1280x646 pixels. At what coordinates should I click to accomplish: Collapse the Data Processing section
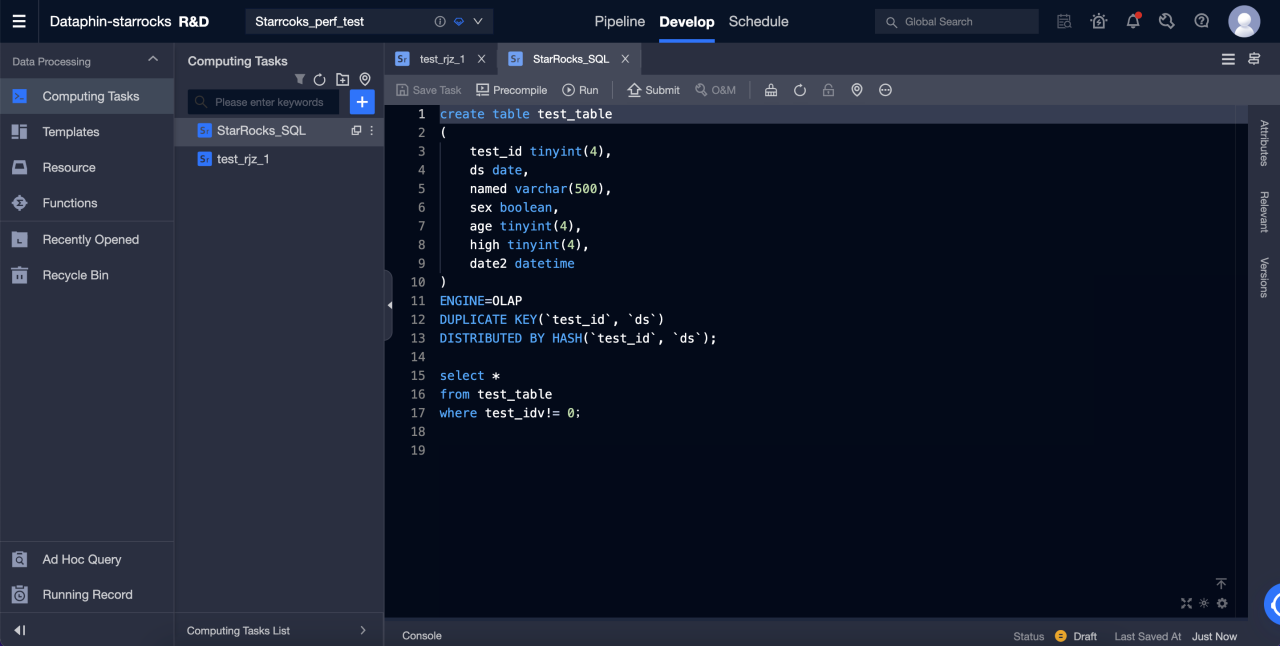[x=153, y=60]
